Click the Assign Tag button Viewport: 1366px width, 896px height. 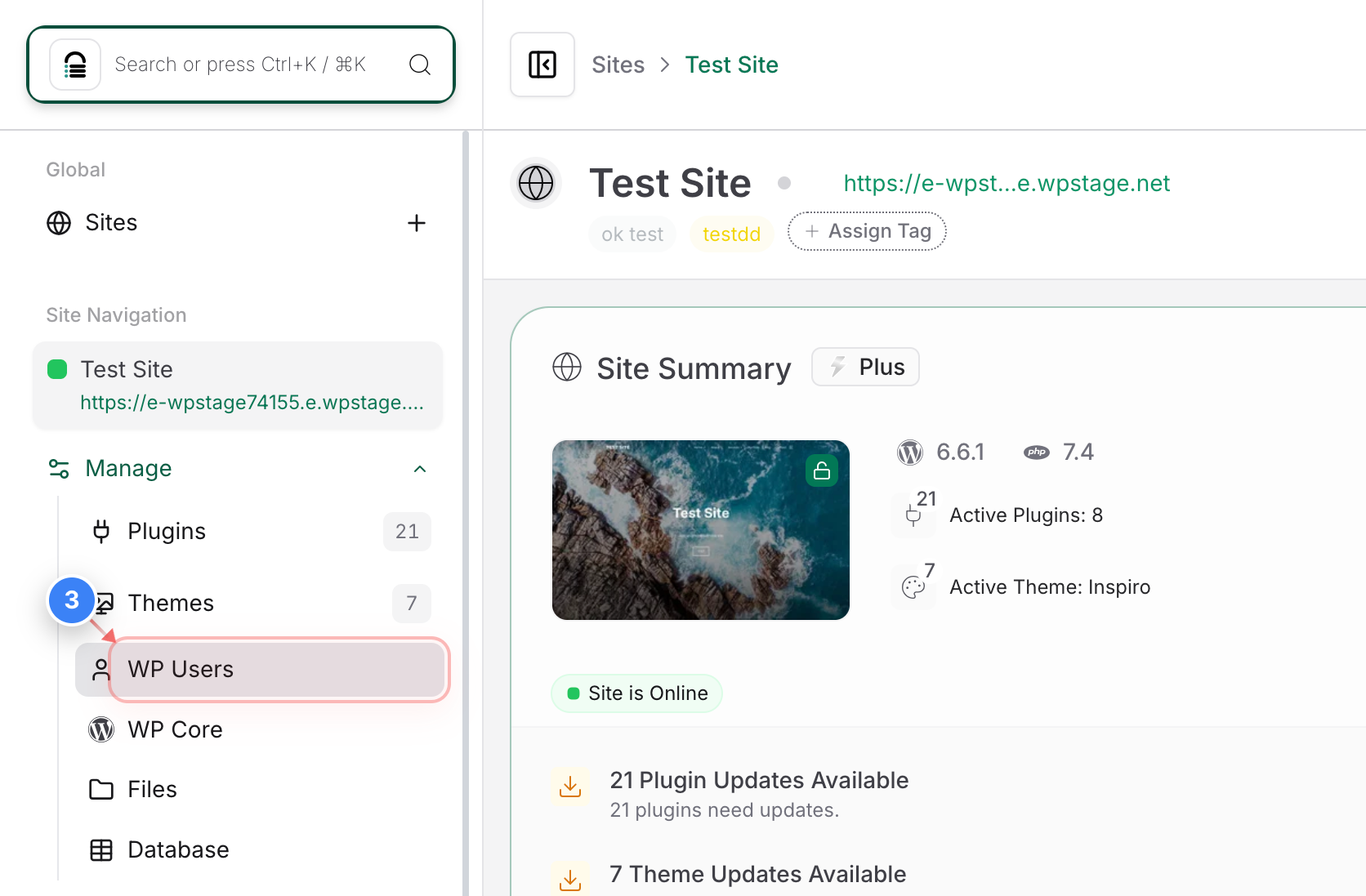click(x=867, y=231)
